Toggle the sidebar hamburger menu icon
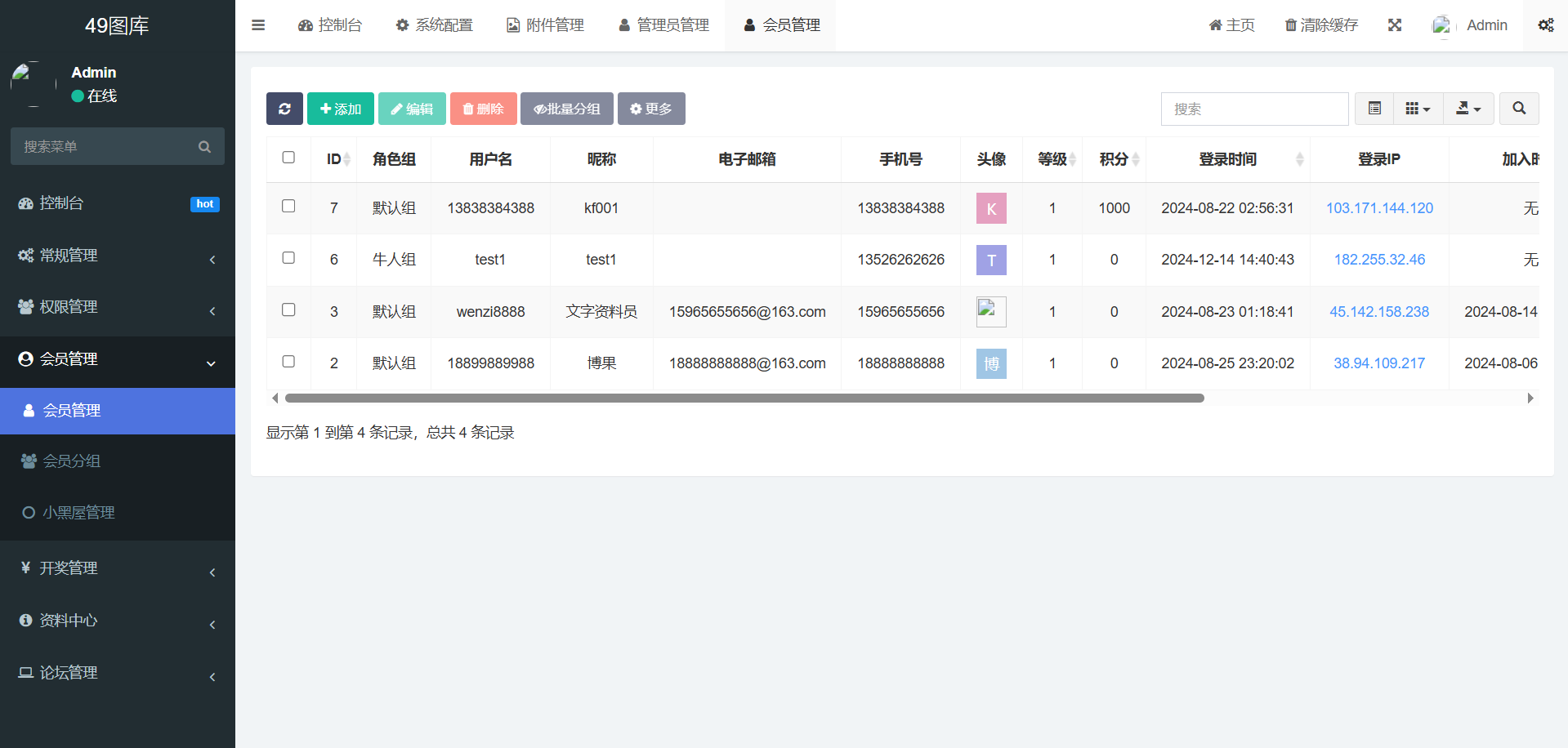 [258, 25]
